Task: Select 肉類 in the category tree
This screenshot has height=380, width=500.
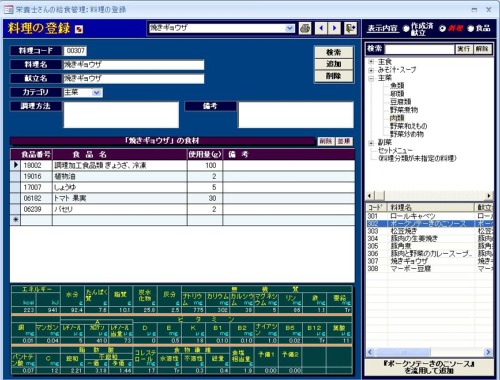Action: 397,118
